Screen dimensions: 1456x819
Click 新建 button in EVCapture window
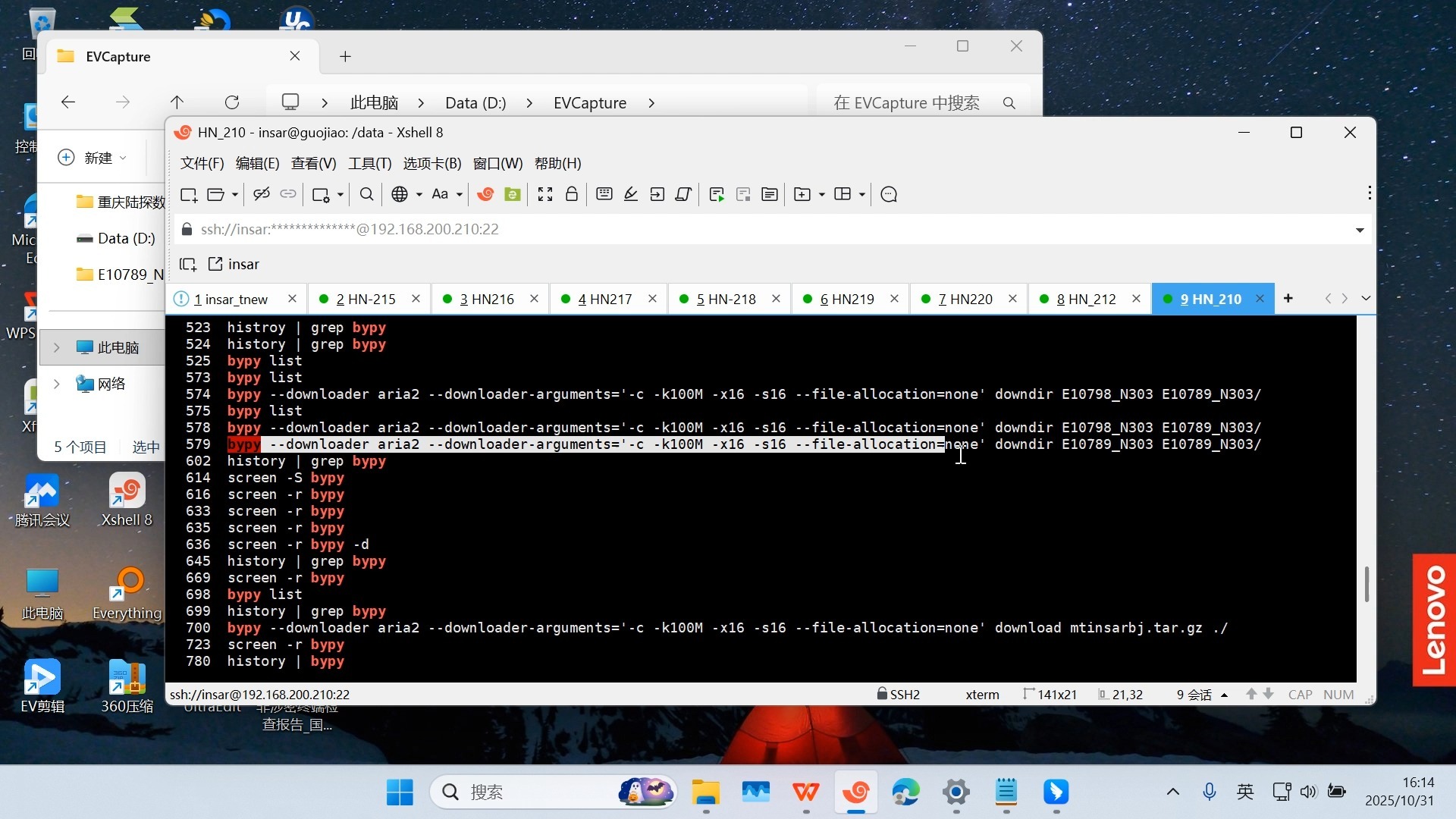92,158
